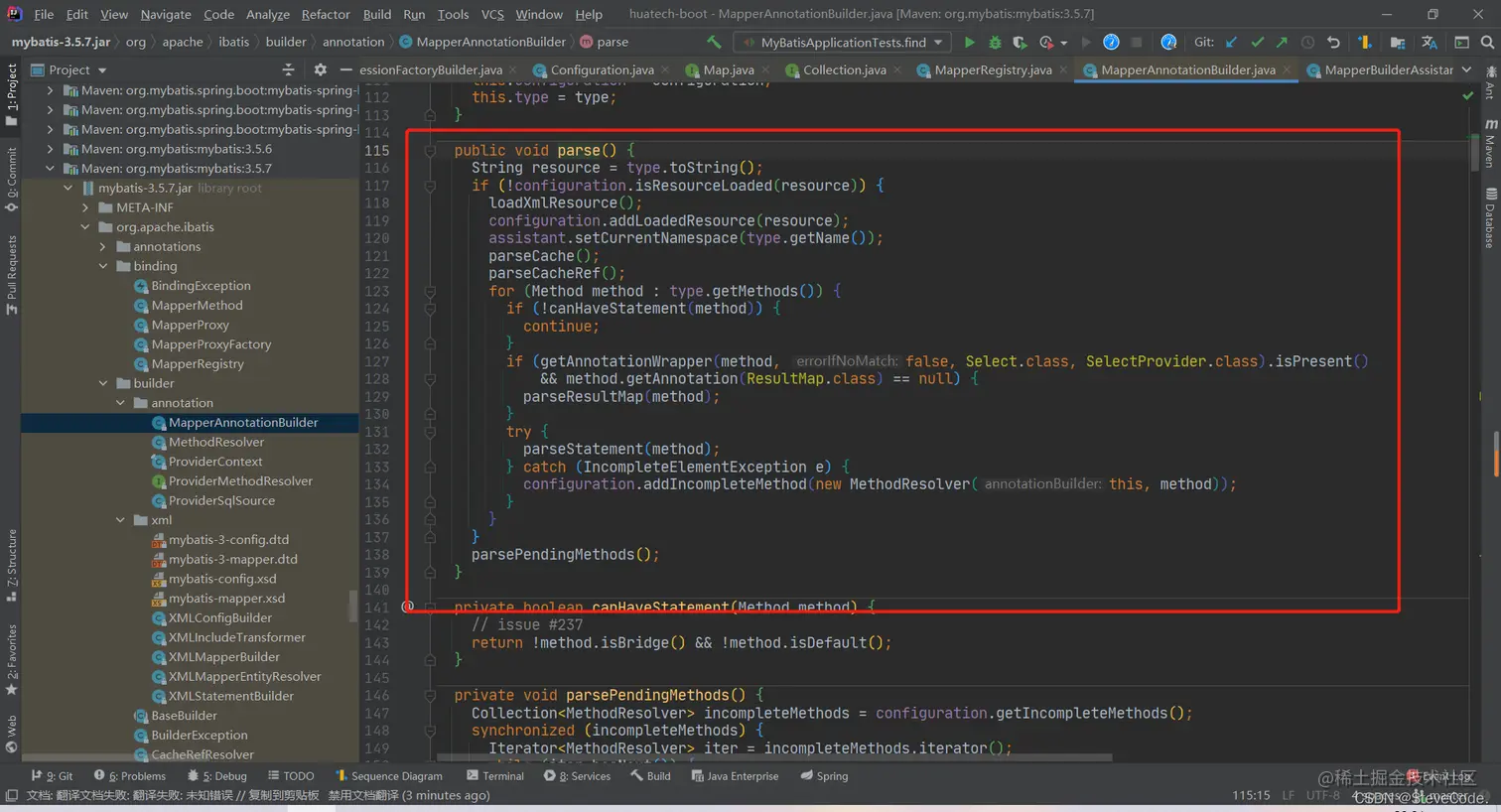Toggle the Pull Requests side panel
The width and height of the screenshot is (1501, 812).
click(x=11, y=274)
